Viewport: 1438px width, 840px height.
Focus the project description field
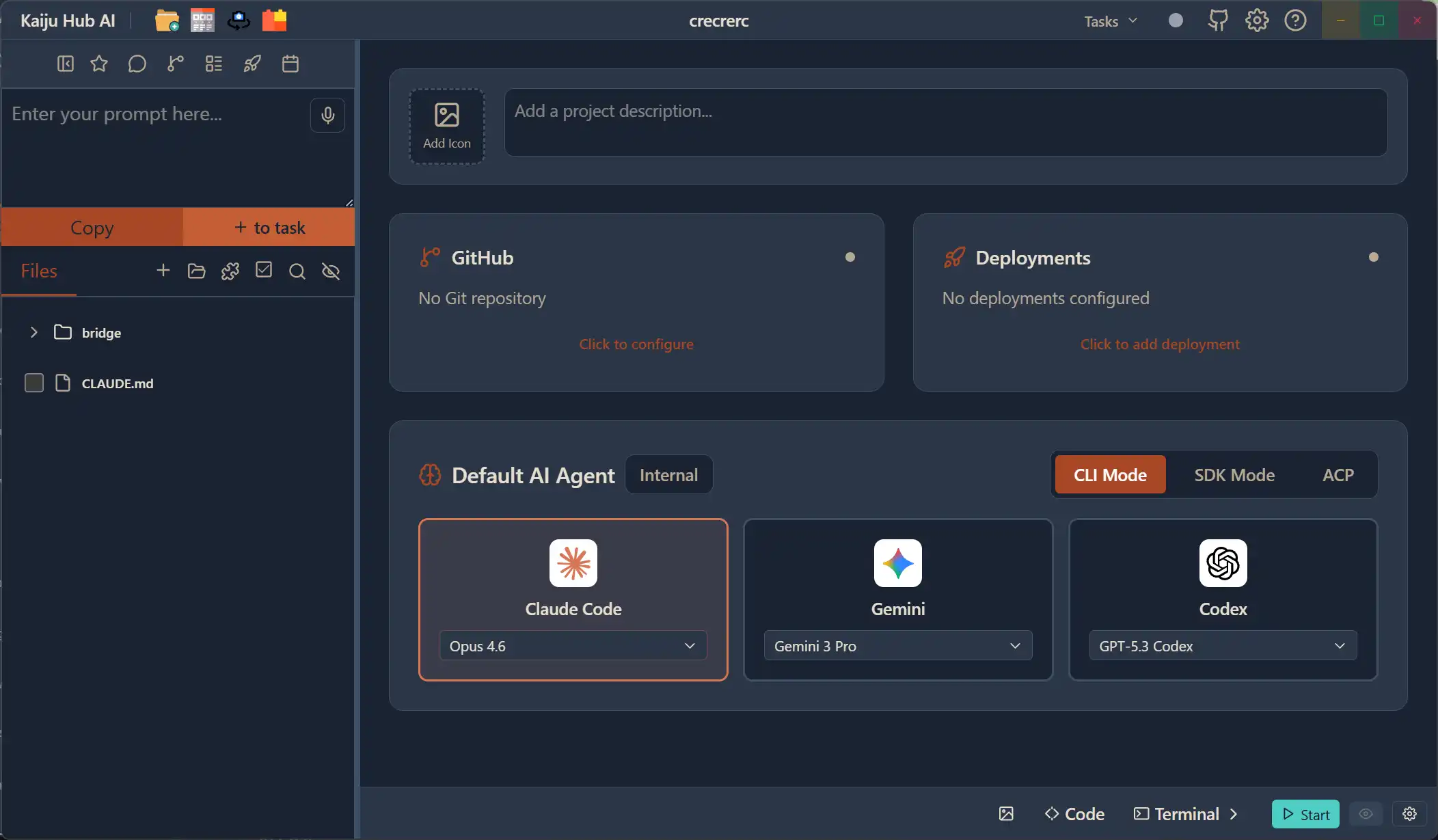pyautogui.click(x=946, y=122)
